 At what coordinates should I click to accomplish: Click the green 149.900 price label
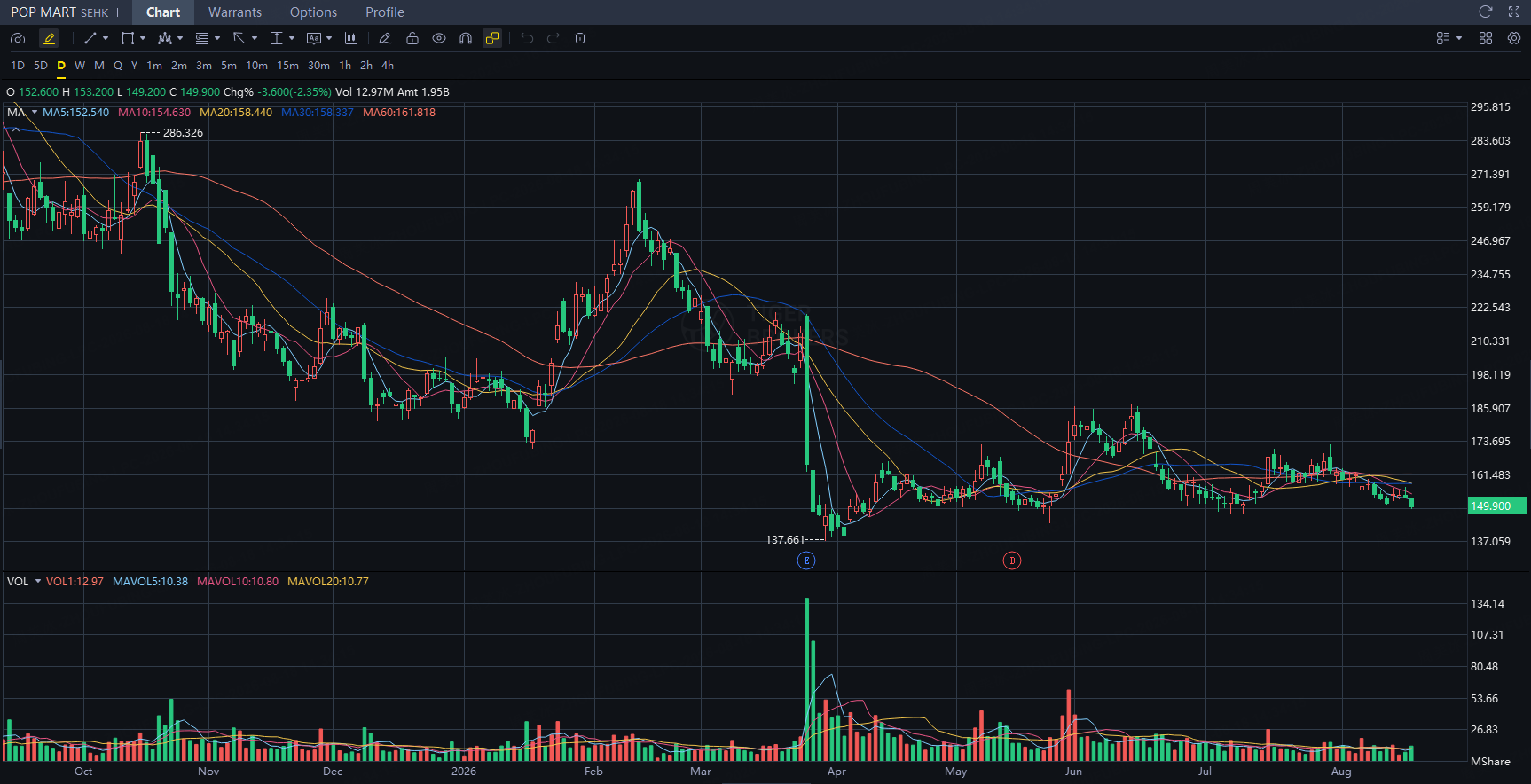pyautogui.click(x=1496, y=506)
